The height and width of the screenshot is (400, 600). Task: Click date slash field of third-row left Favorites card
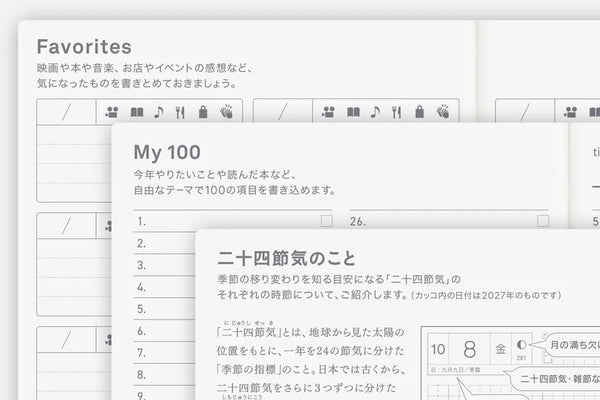(x=66, y=340)
